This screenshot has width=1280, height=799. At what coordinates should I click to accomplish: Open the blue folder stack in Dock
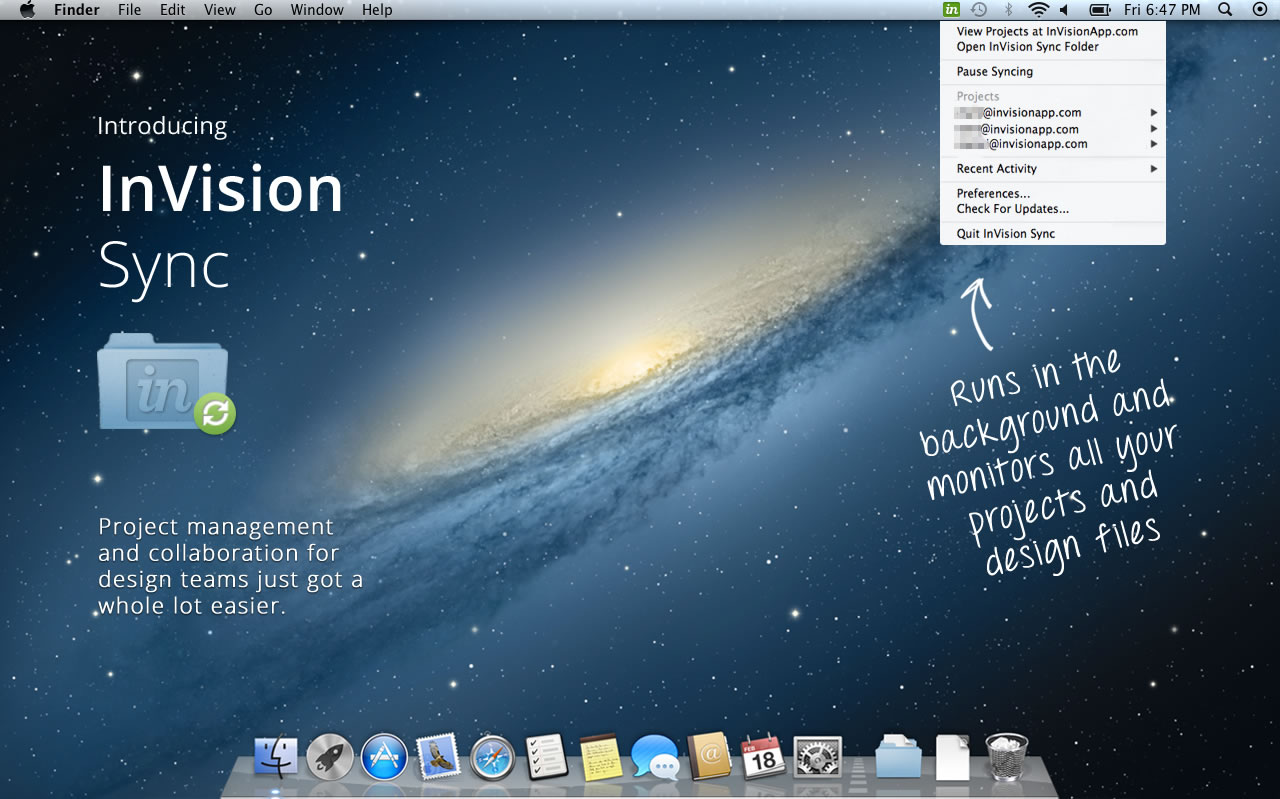pyautogui.click(x=899, y=757)
